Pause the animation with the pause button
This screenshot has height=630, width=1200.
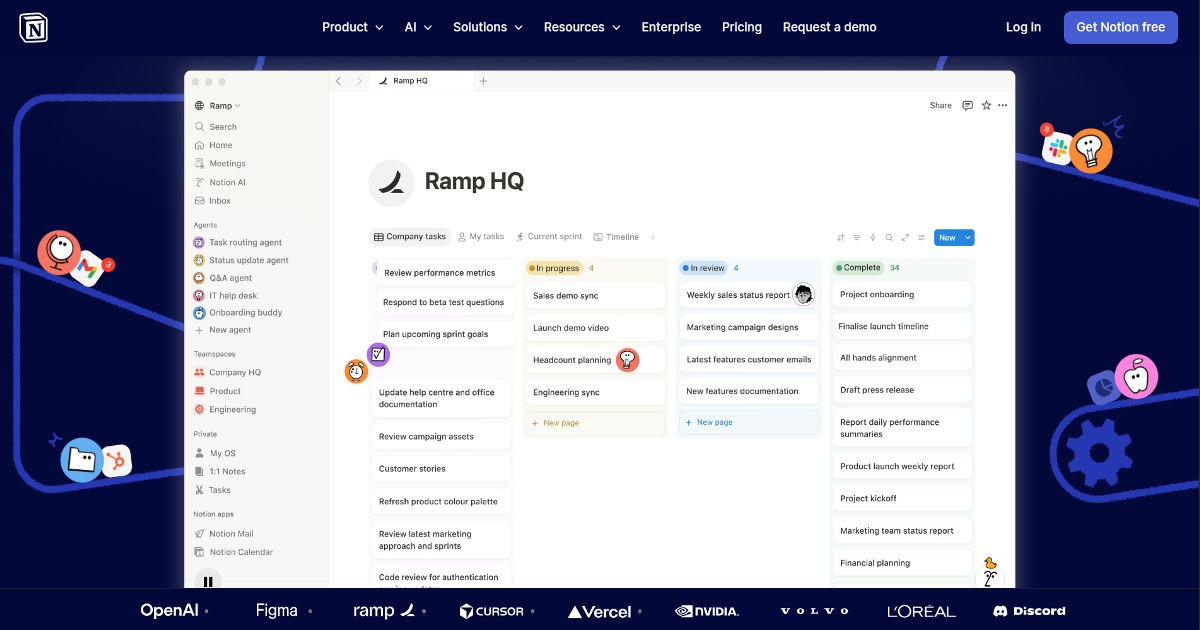[x=208, y=581]
